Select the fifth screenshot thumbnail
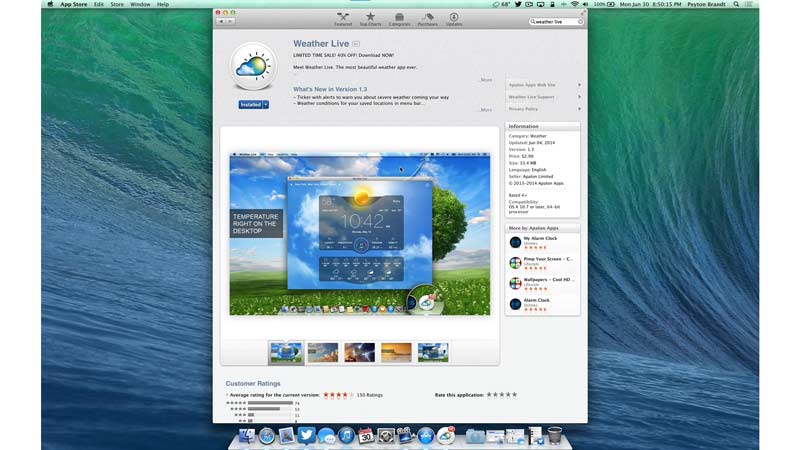This screenshot has width=800, height=450. [x=433, y=353]
